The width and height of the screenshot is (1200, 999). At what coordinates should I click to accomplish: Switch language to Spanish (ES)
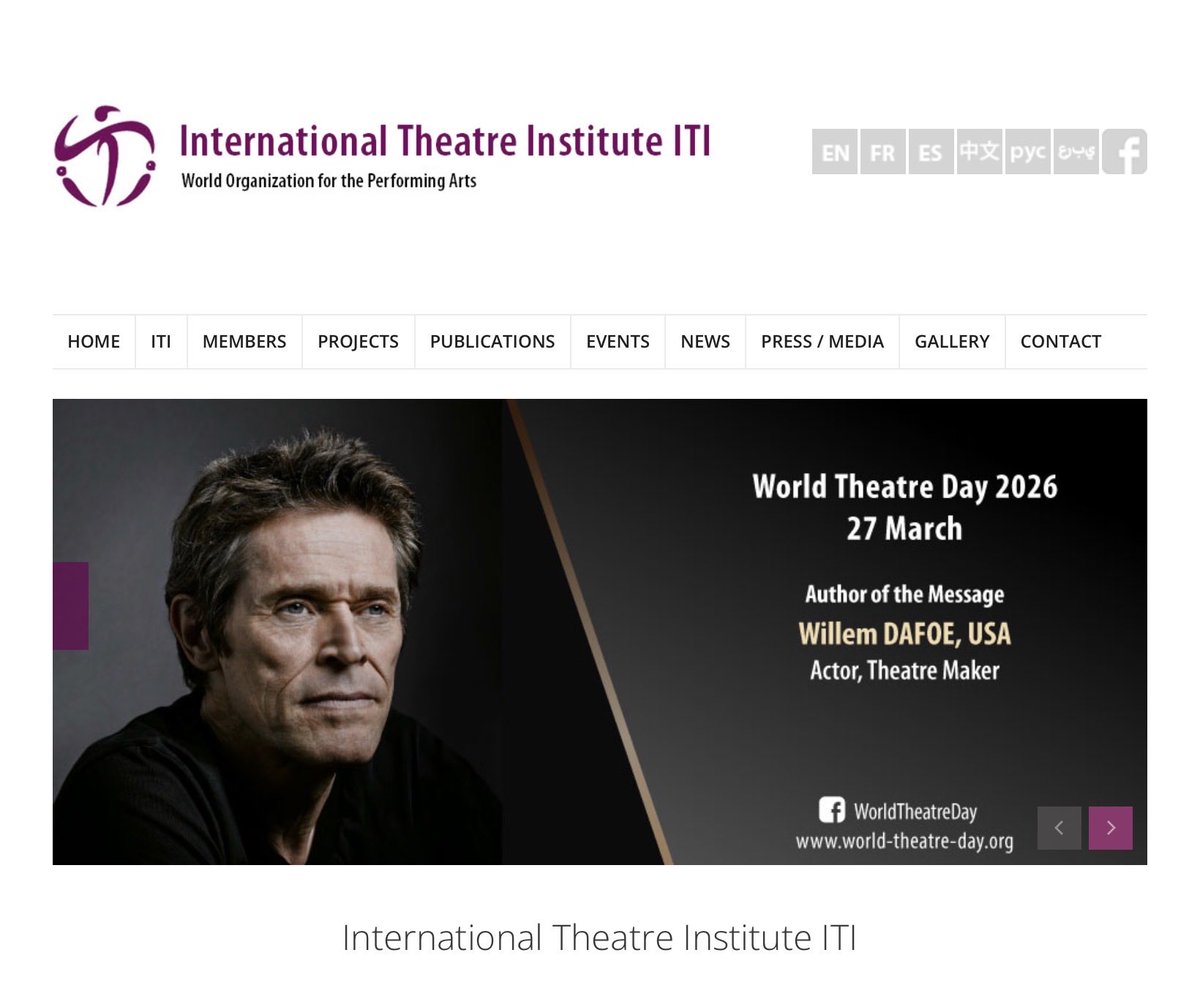coord(931,152)
